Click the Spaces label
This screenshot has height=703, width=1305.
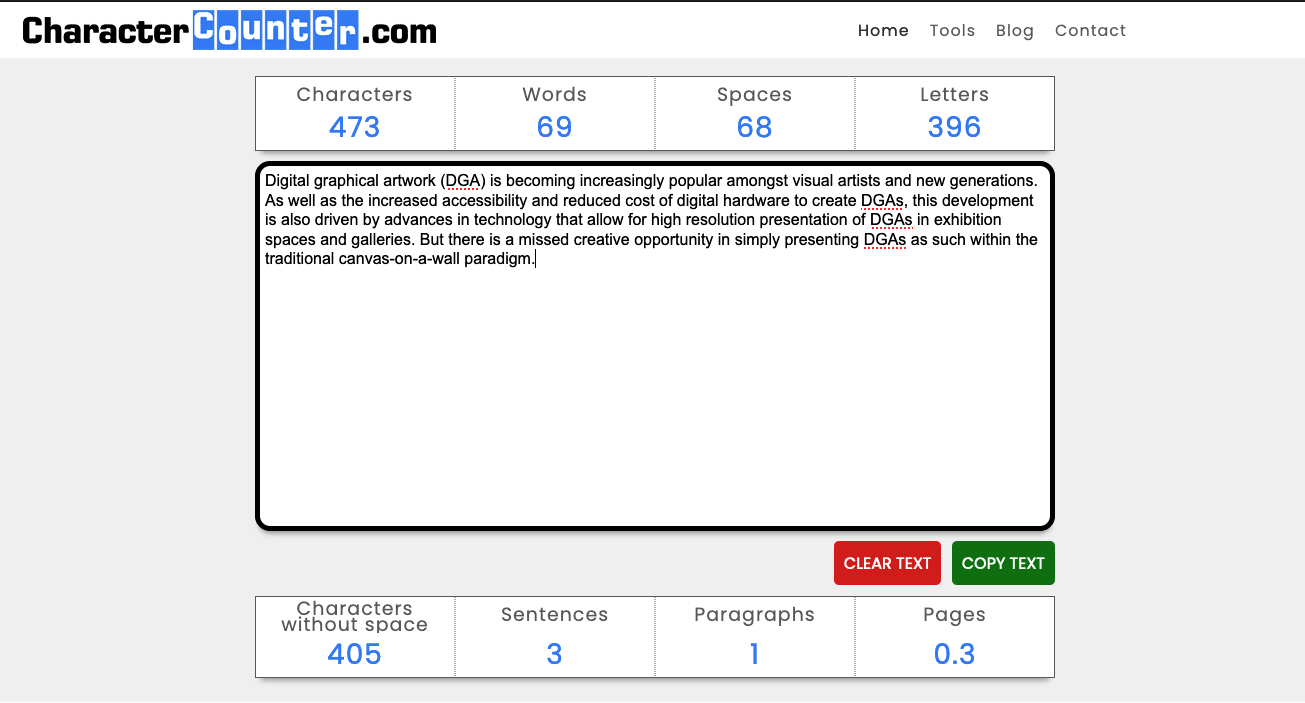[754, 94]
